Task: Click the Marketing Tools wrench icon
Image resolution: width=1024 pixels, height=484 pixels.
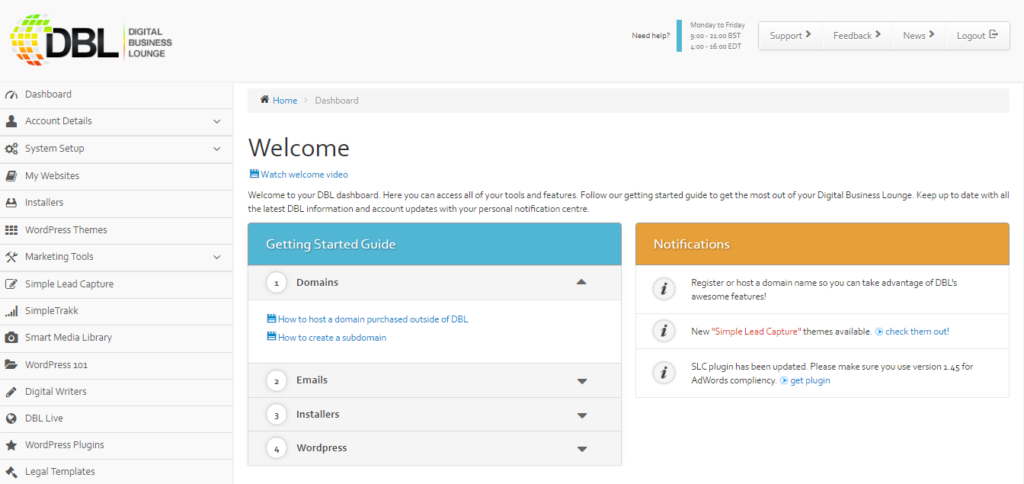Action: pos(11,257)
